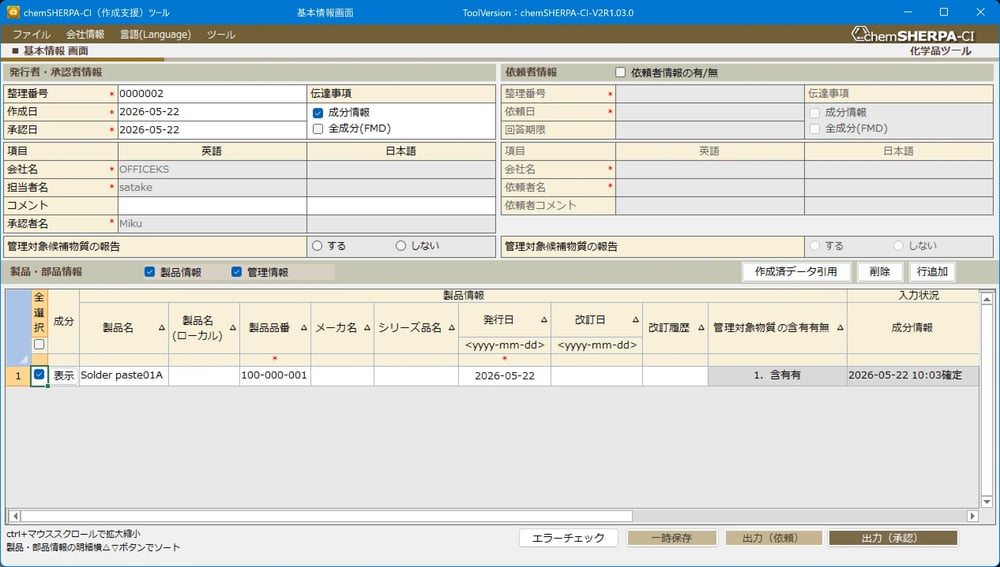
Task: Open the ファイル menu
Action: (x=31, y=34)
